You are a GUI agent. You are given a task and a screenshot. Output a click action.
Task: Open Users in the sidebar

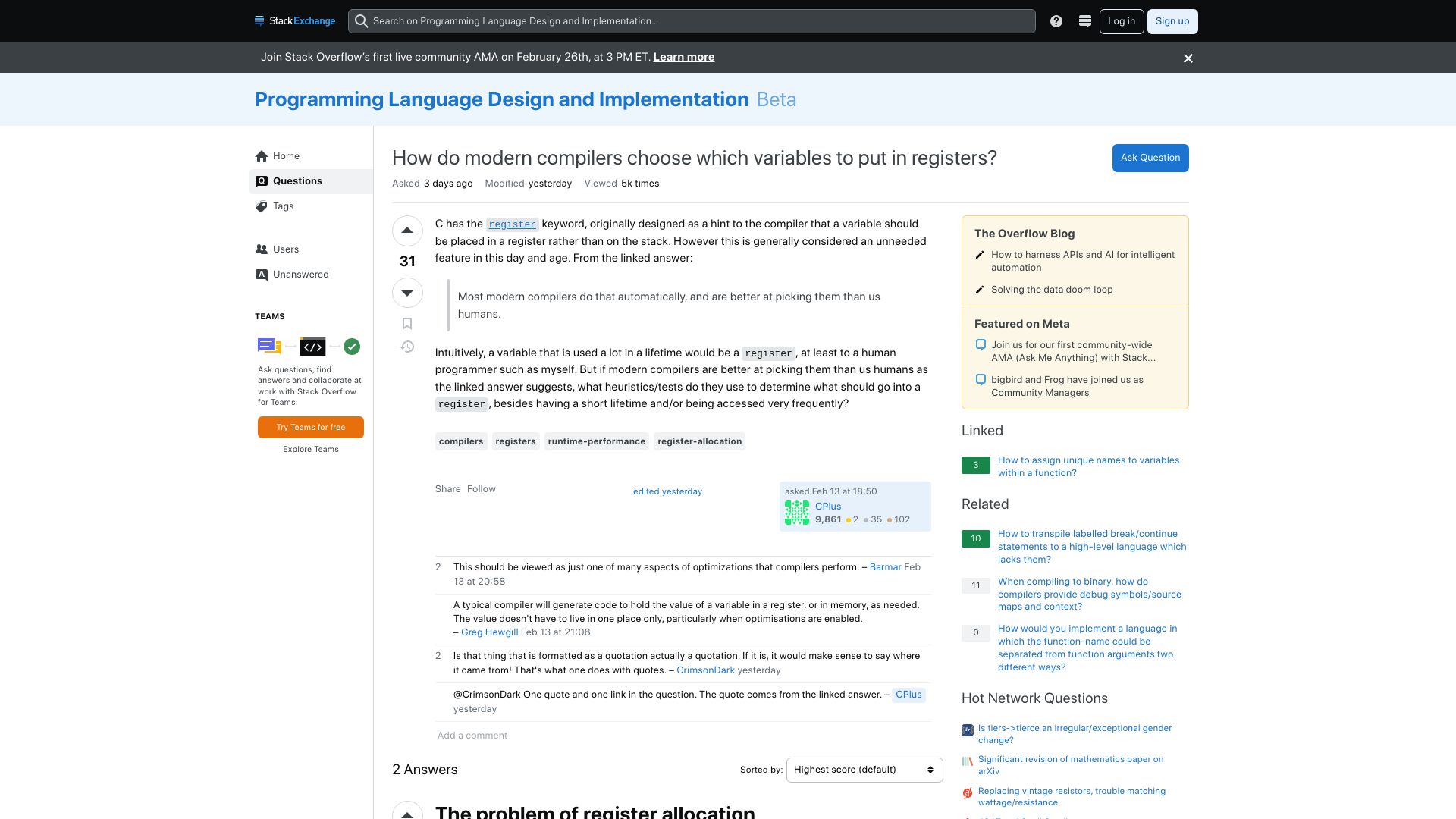pos(311,249)
